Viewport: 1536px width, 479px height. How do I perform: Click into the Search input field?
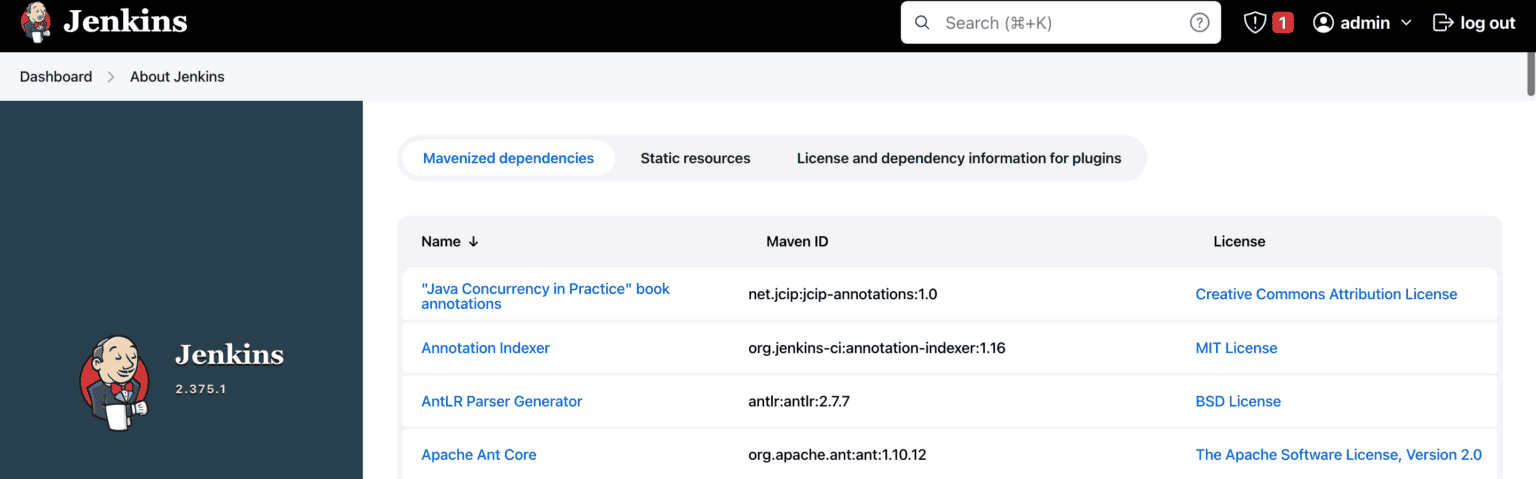click(x=1060, y=23)
